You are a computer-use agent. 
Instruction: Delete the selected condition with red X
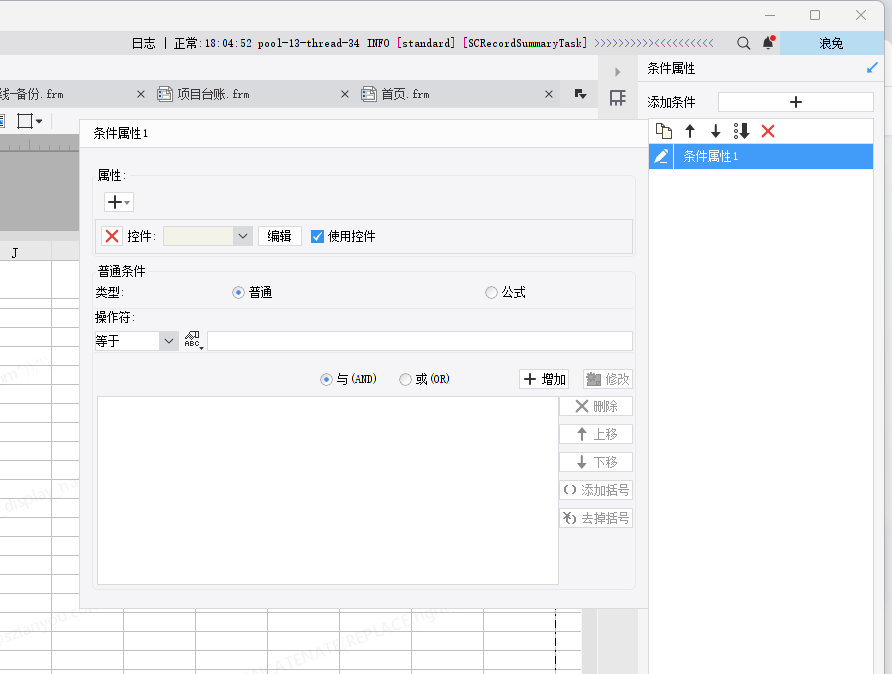pyautogui.click(x=767, y=131)
